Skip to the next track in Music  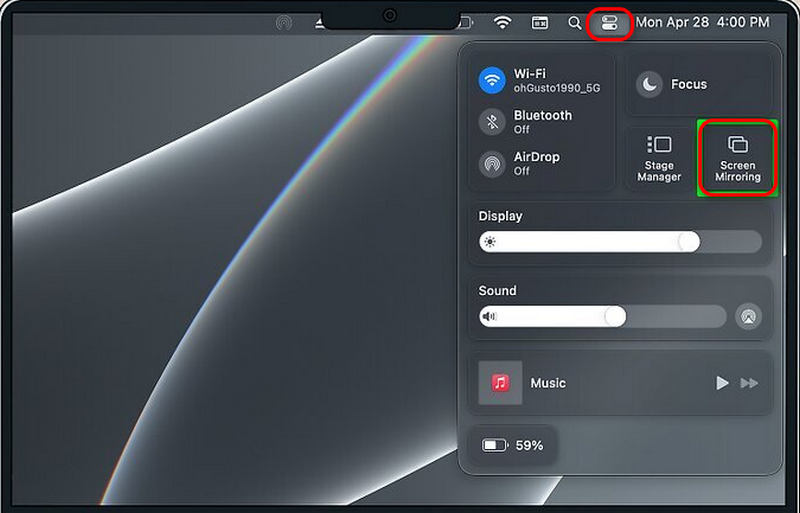749,383
